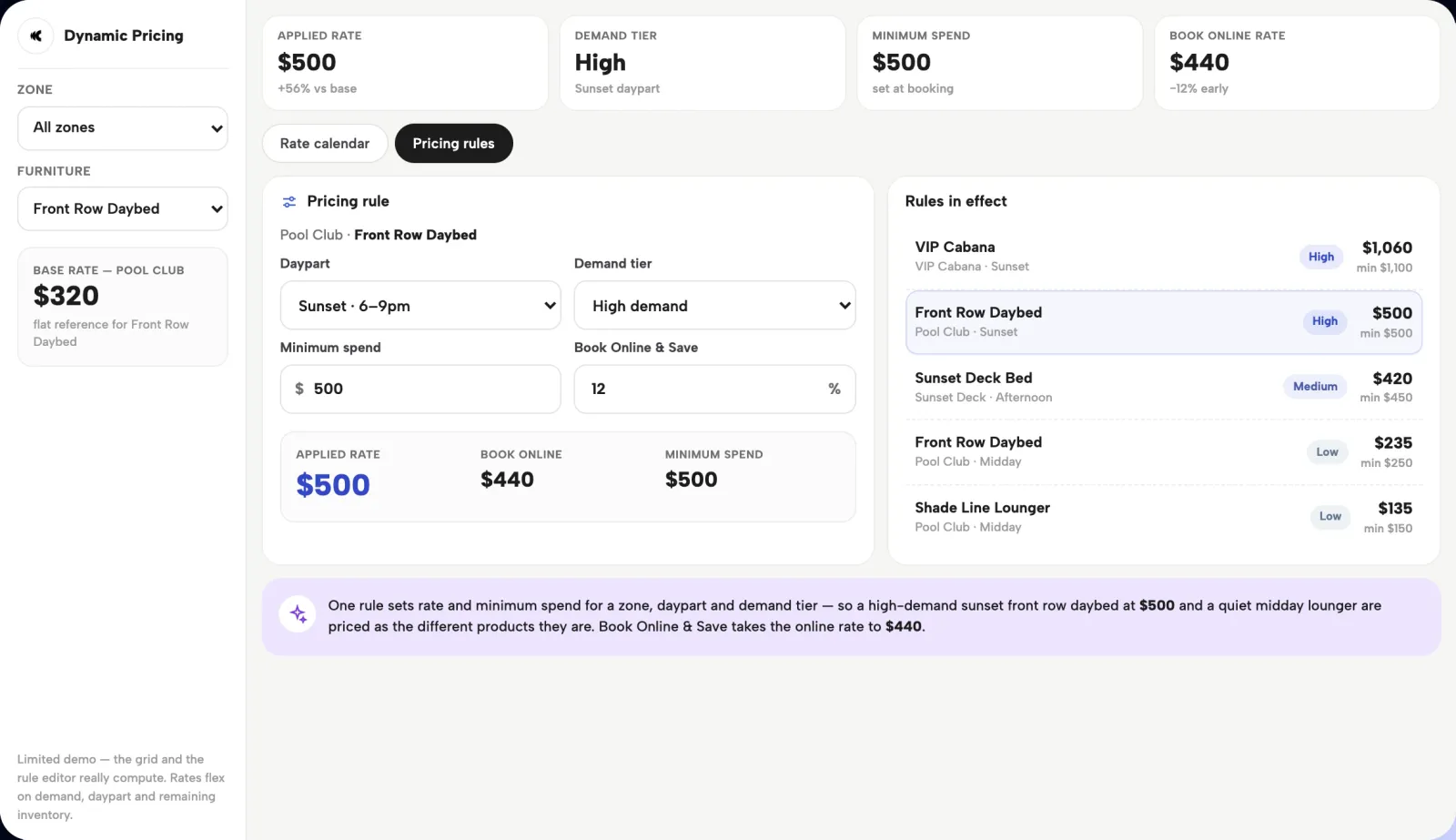Click the High badge on VIP Cabana row

click(1320, 257)
